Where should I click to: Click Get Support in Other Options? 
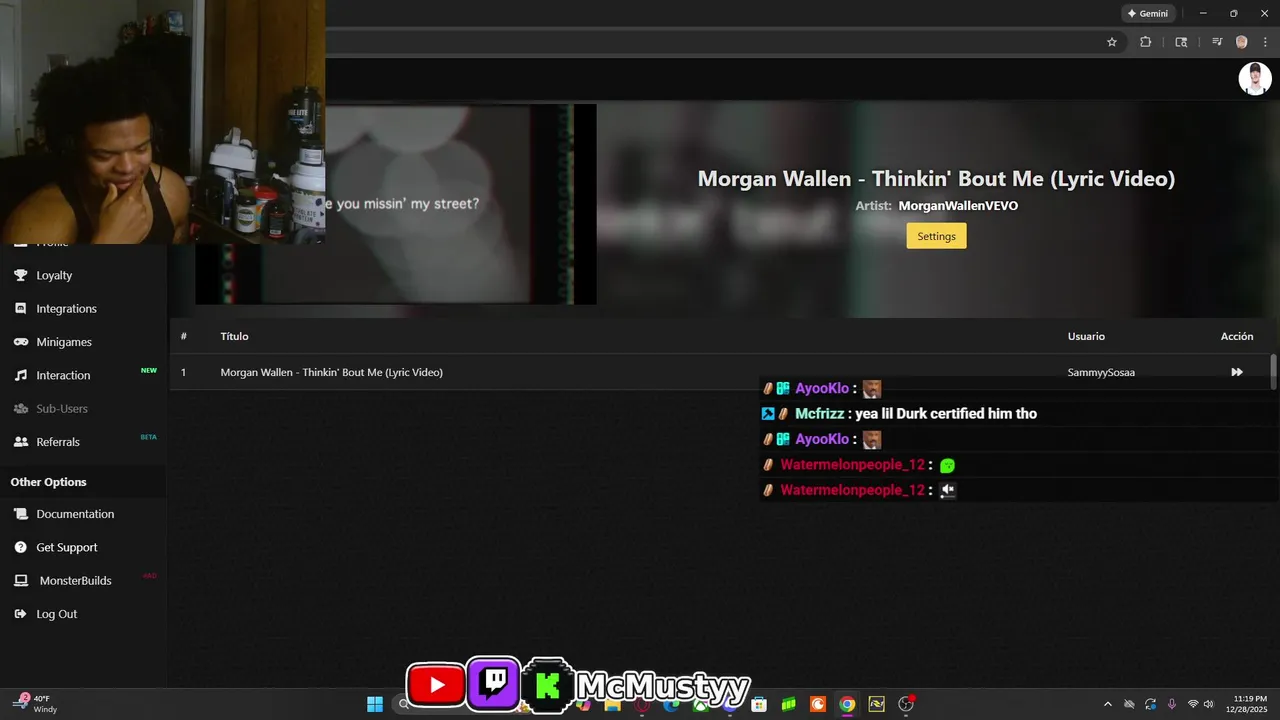pyautogui.click(x=67, y=547)
